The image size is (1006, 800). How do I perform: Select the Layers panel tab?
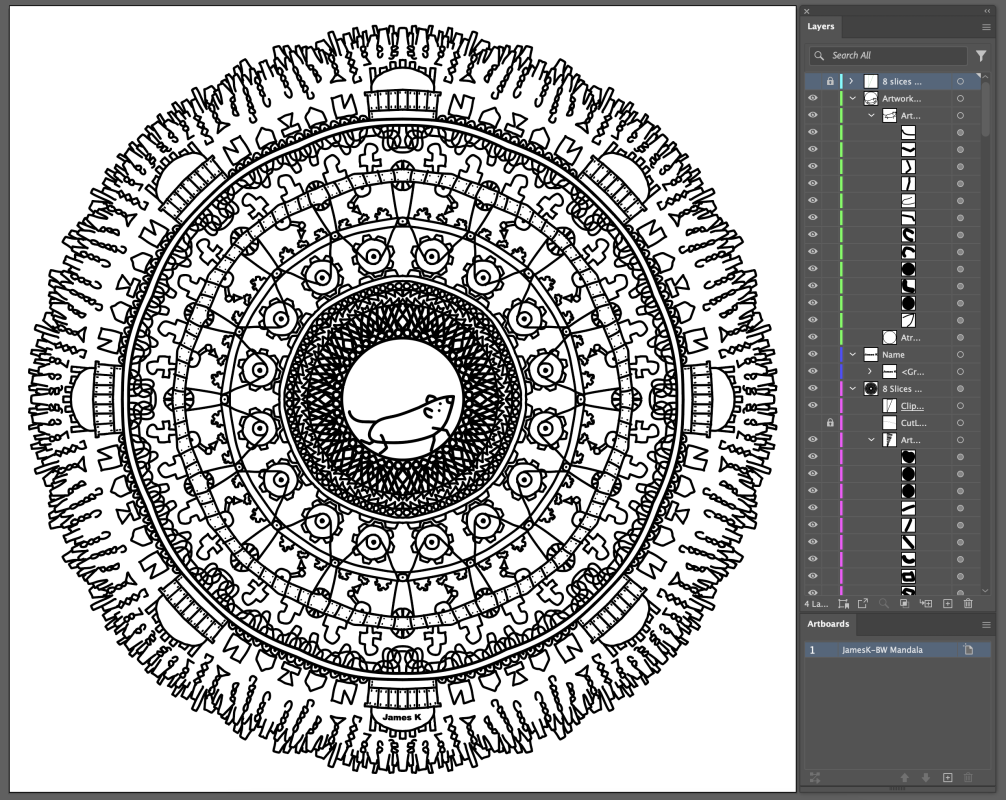coord(821,27)
